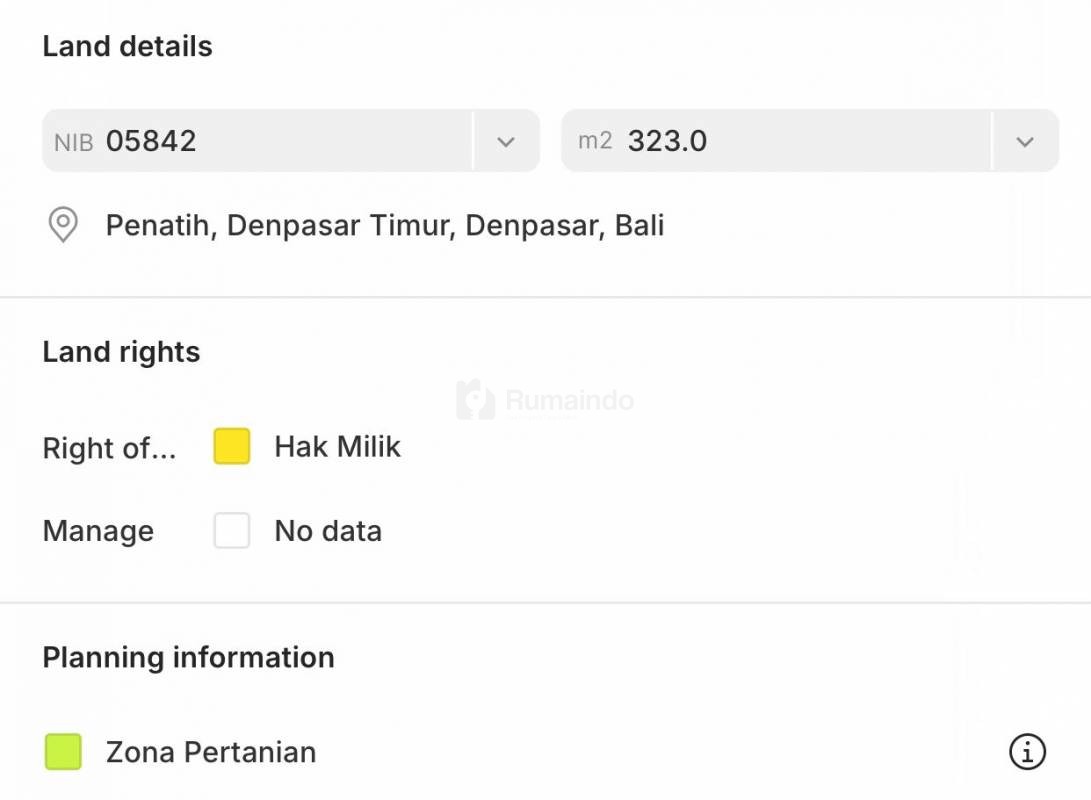Click the No data label
Image resolution: width=1091 pixels, height=800 pixels.
point(328,530)
